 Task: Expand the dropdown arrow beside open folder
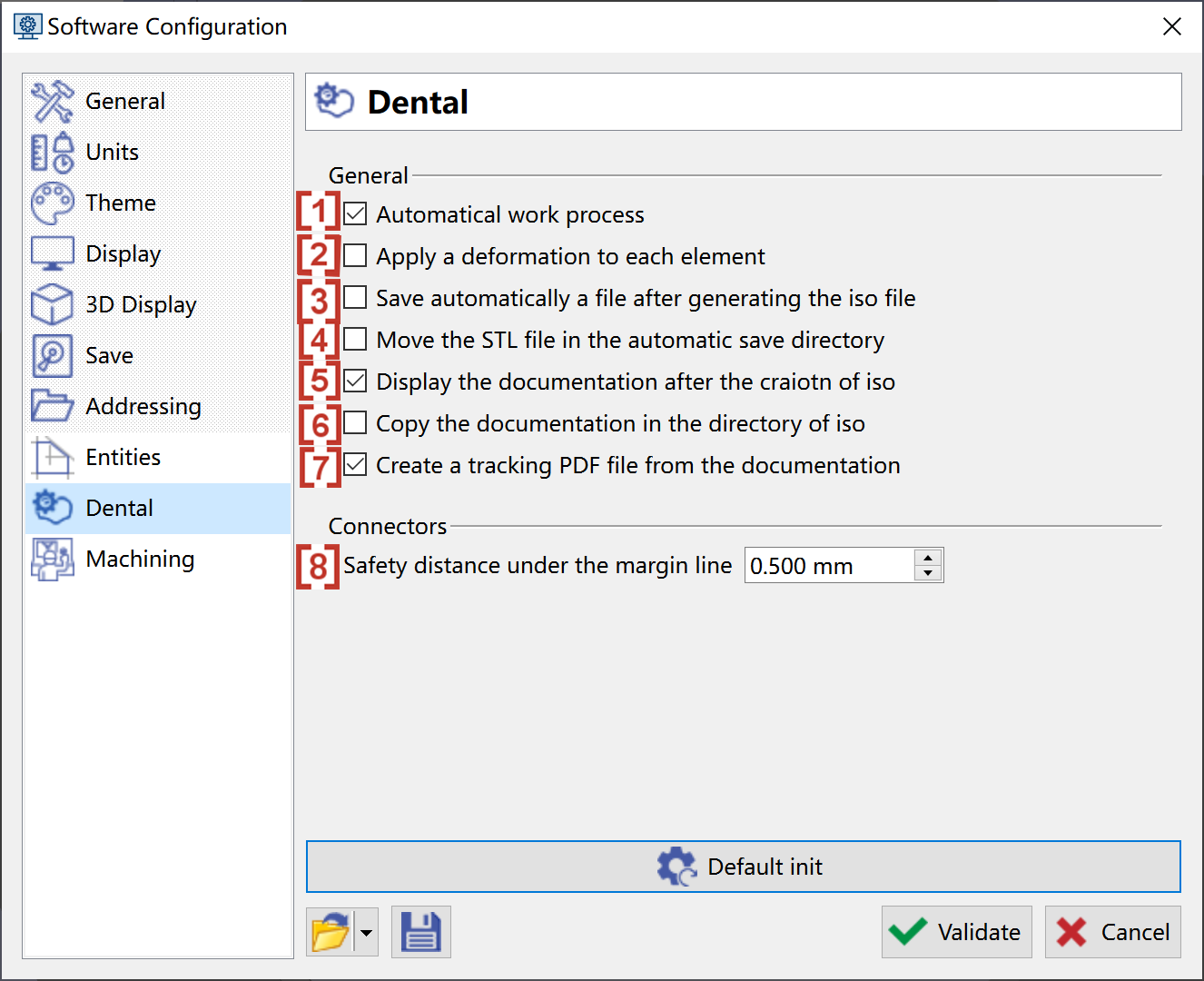367,932
